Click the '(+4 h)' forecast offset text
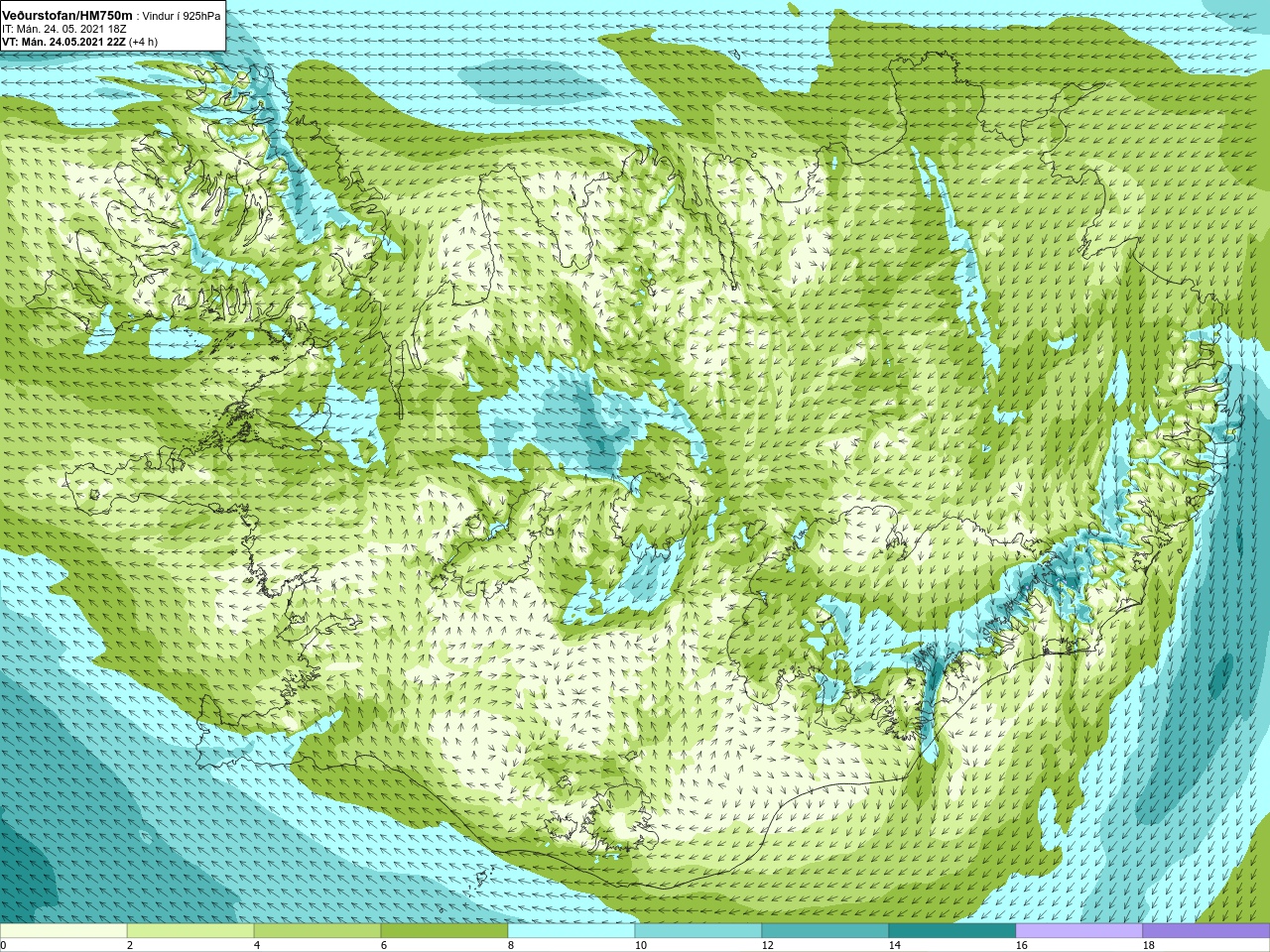The height and width of the screenshot is (952, 1270). click(144, 42)
